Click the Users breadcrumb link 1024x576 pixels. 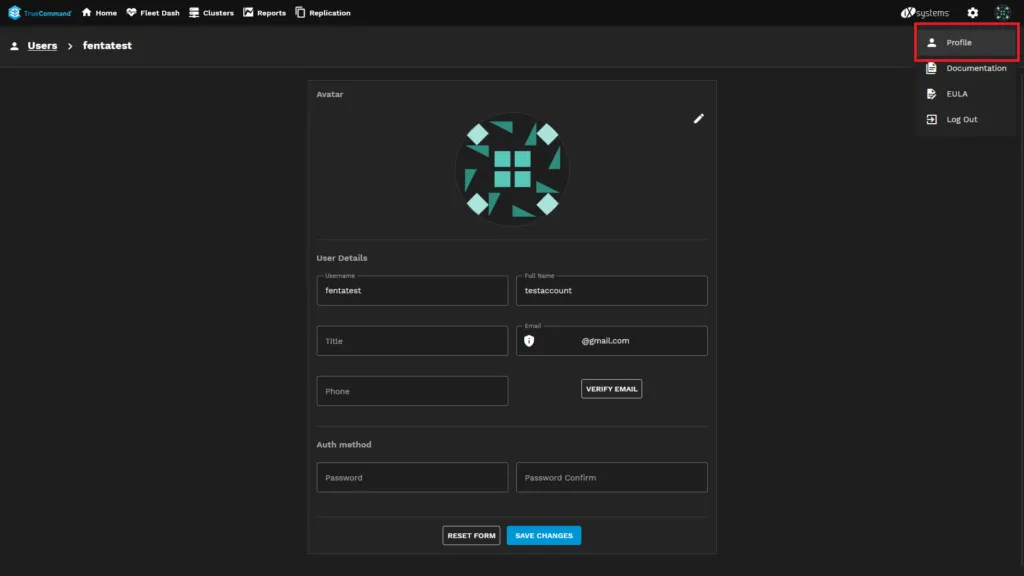coord(42,46)
